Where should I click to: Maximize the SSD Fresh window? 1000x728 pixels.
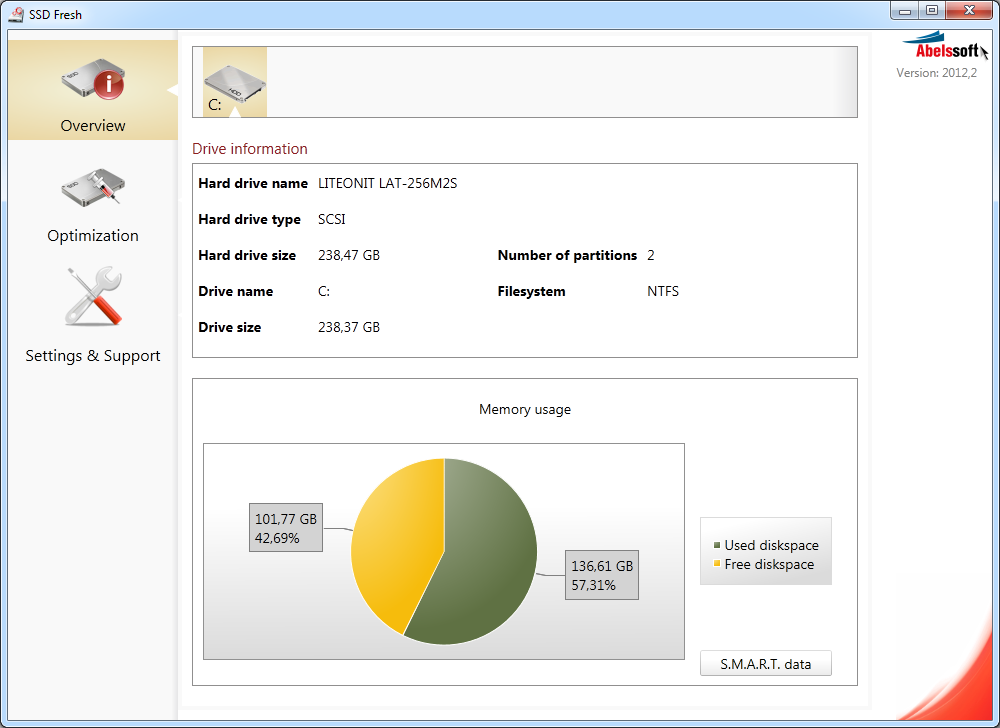pos(931,10)
